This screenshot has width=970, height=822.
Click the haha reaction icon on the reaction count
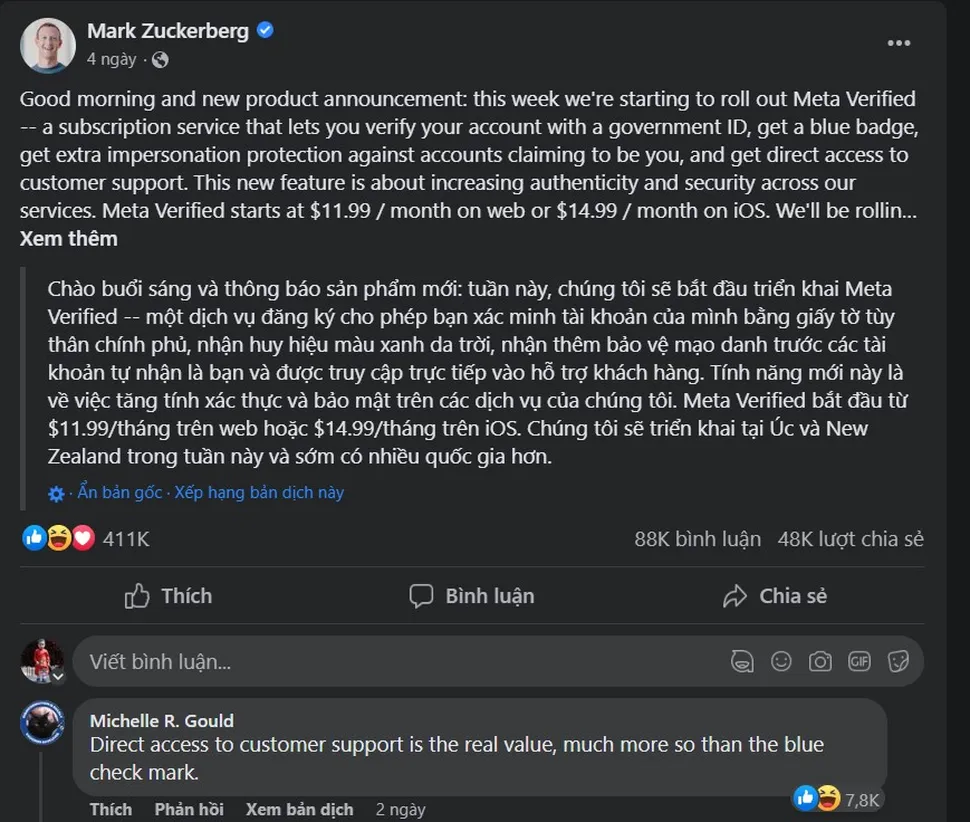(x=58, y=538)
